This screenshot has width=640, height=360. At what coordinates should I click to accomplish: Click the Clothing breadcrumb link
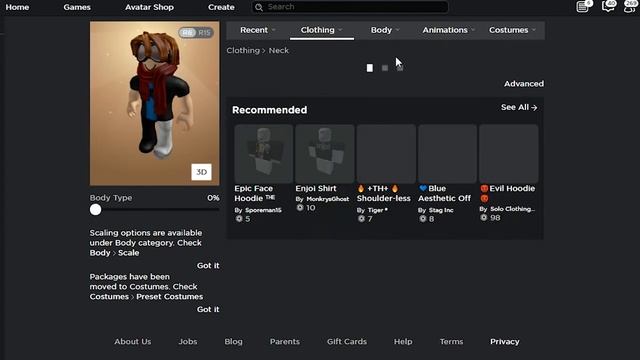[x=243, y=50]
